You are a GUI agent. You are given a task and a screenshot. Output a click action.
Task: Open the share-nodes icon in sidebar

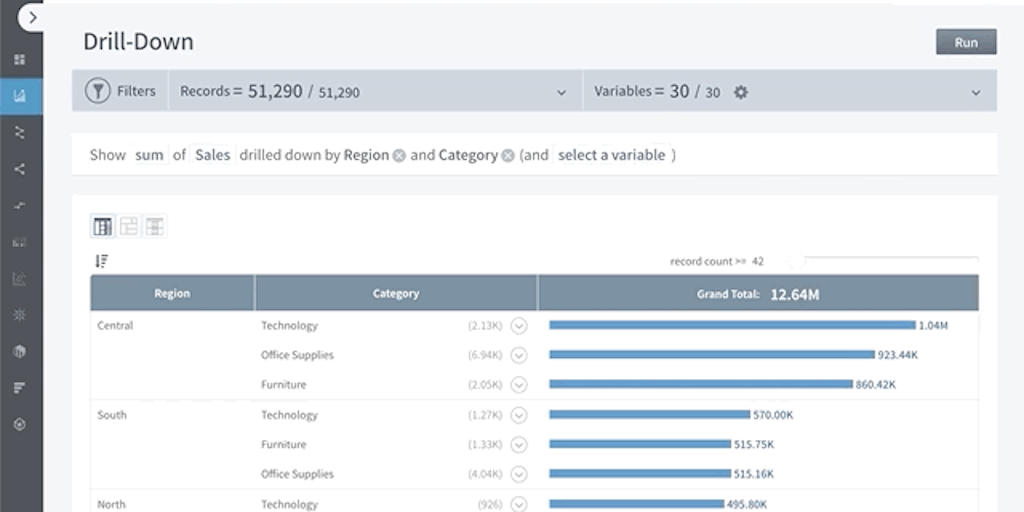pos(20,169)
